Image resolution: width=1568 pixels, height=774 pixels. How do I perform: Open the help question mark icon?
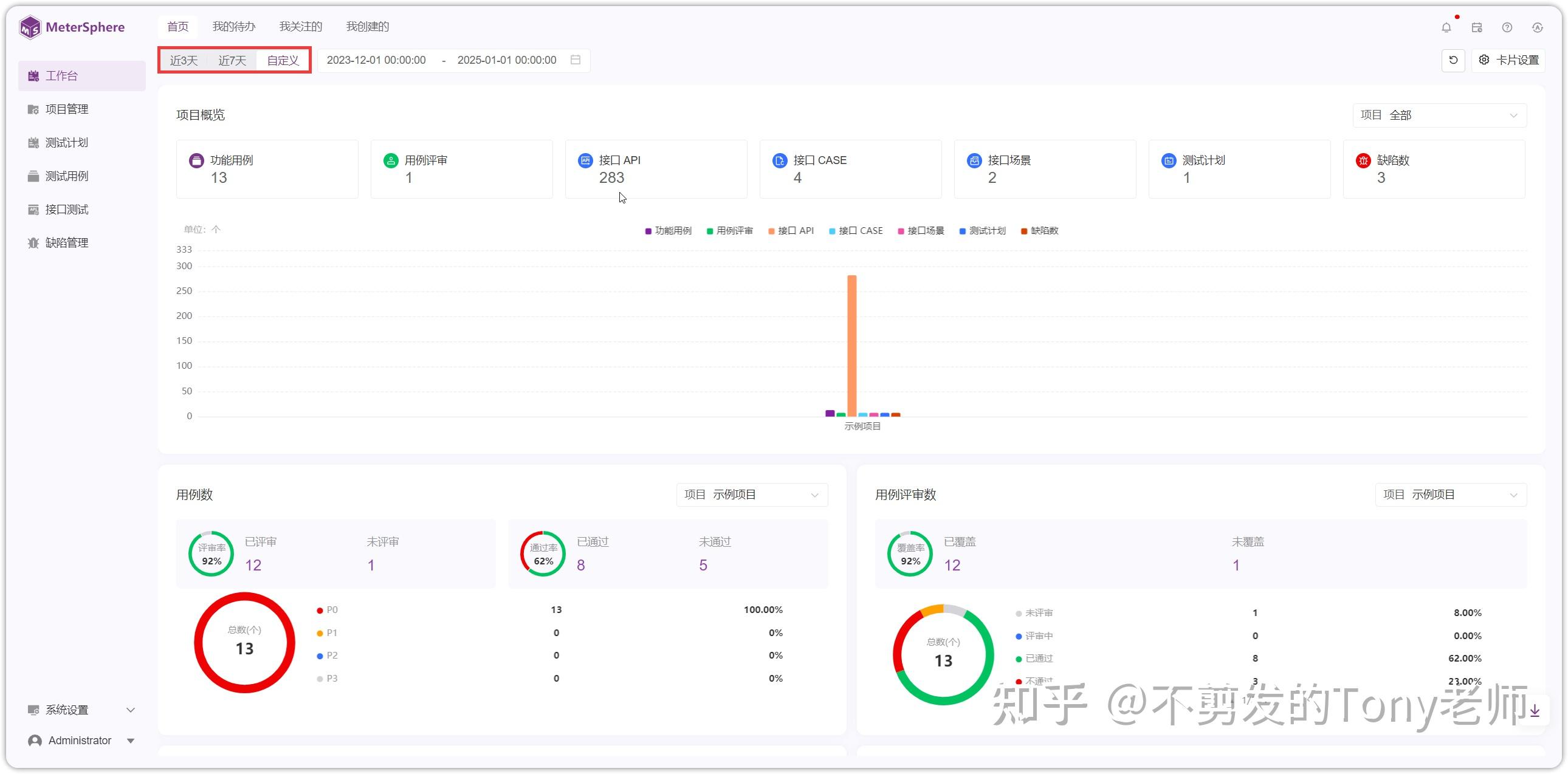pos(1507,27)
